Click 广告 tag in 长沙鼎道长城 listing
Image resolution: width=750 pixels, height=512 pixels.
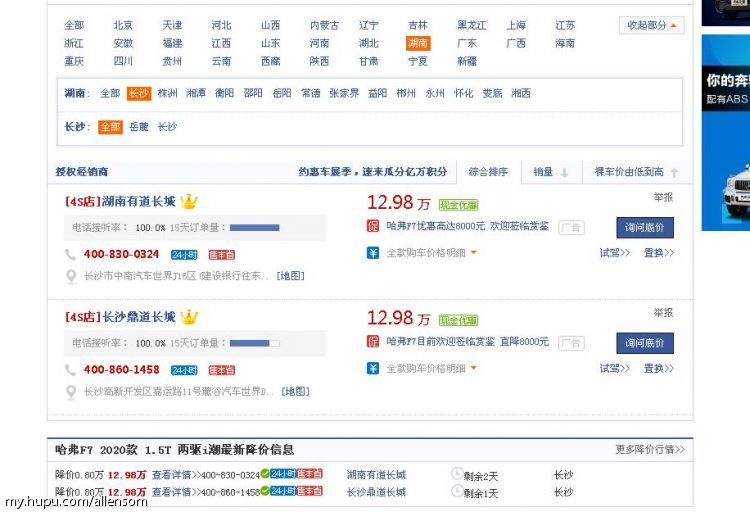pos(571,343)
